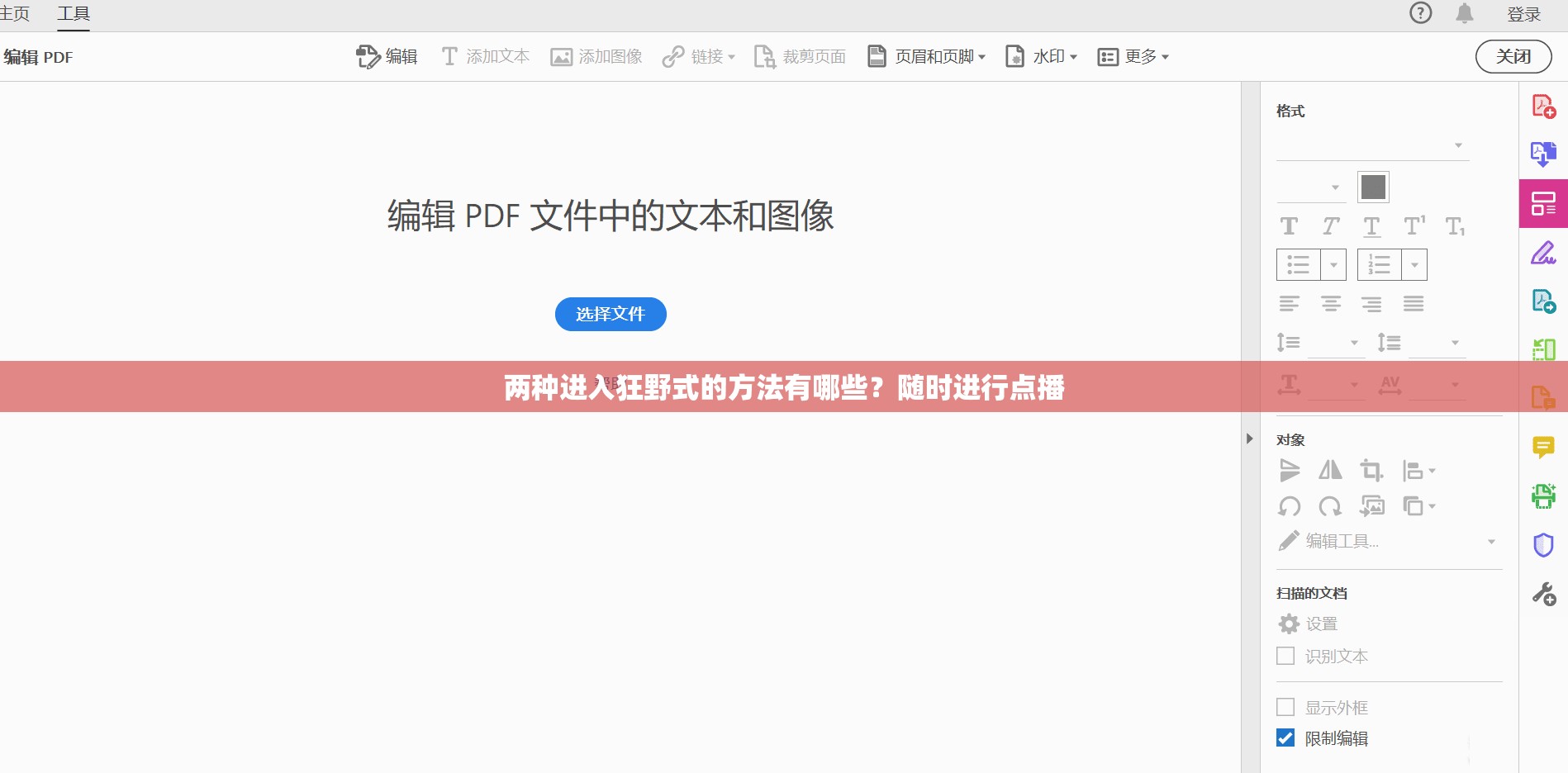
Task: Open the teal file-with-arrow sidebar tool
Action: tap(1543, 301)
